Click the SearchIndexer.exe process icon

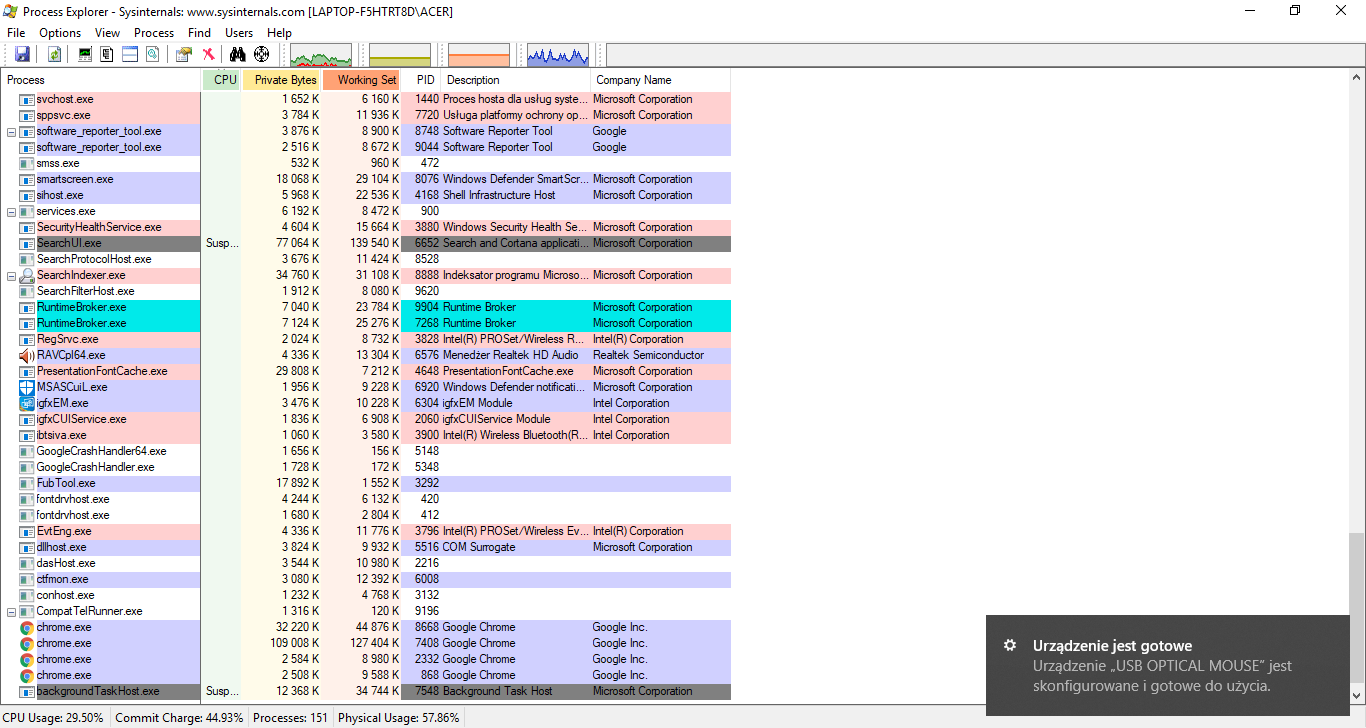click(x=27, y=275)
